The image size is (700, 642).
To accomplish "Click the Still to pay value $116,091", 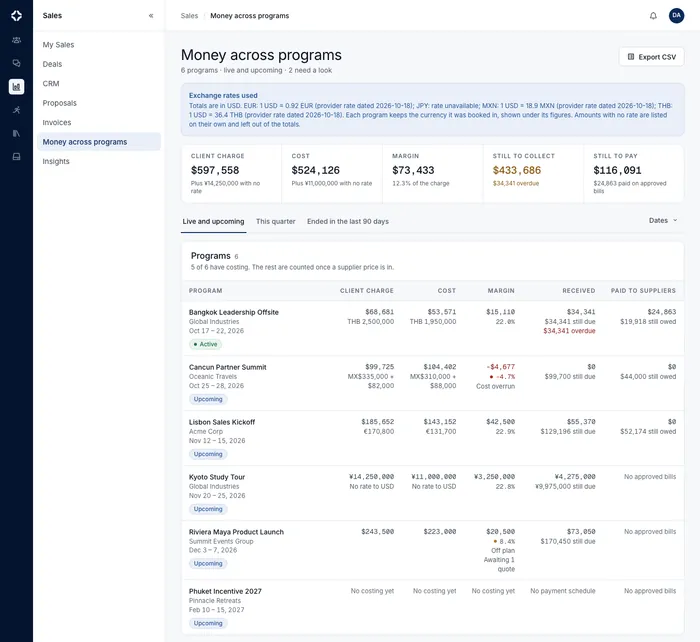I will click(617, 170).
